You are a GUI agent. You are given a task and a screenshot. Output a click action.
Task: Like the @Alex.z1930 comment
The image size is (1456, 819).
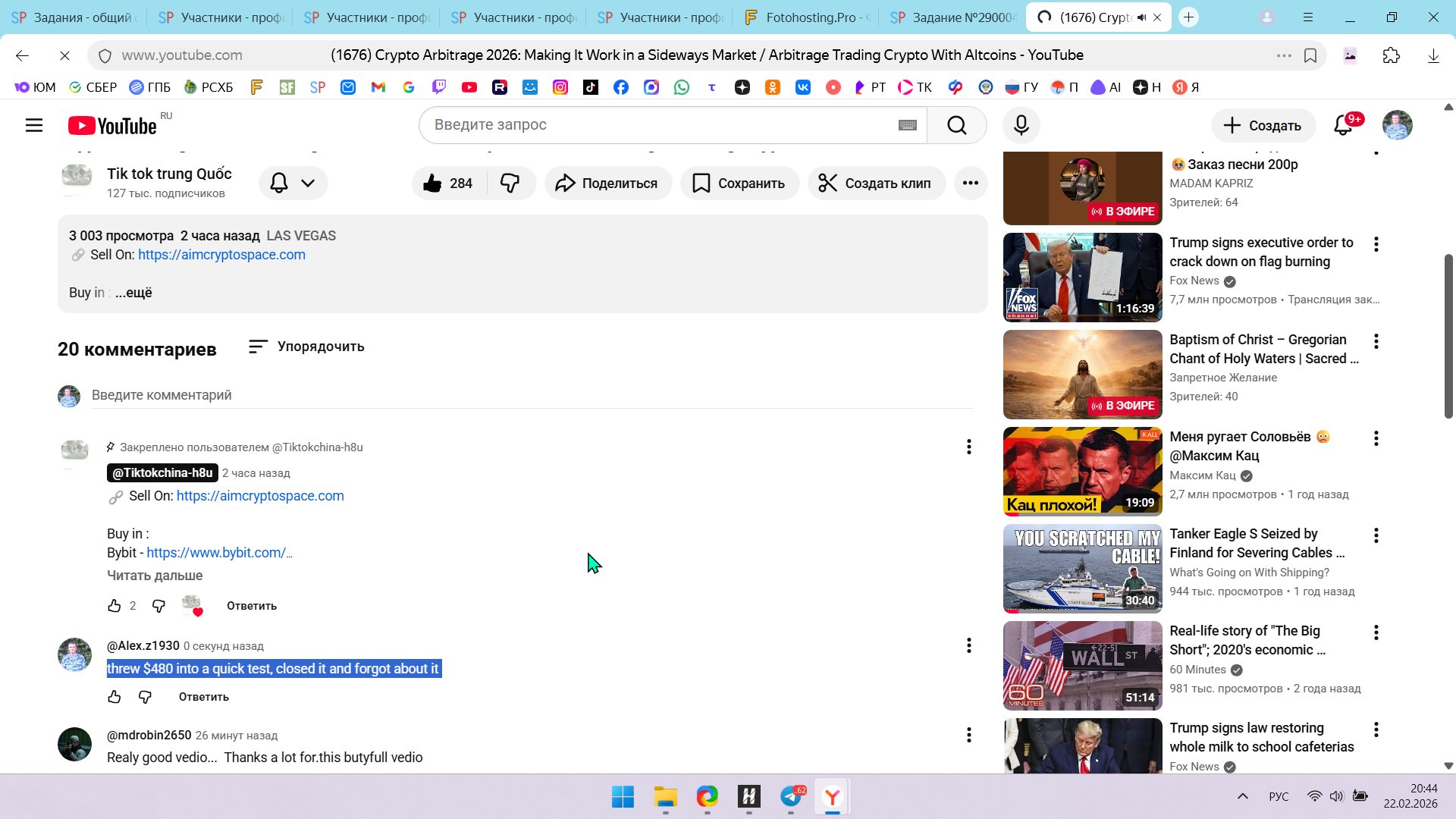115,697
